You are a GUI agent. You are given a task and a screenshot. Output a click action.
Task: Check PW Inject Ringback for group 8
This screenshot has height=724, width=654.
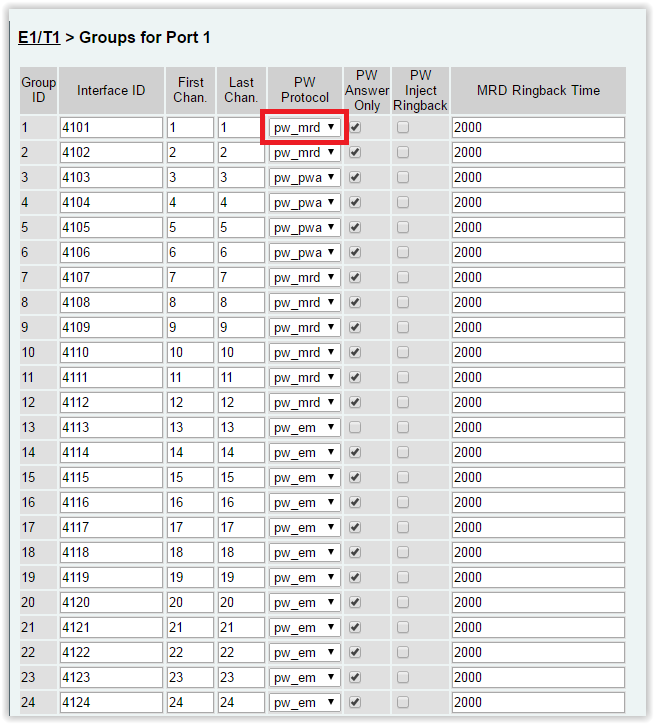403,302
